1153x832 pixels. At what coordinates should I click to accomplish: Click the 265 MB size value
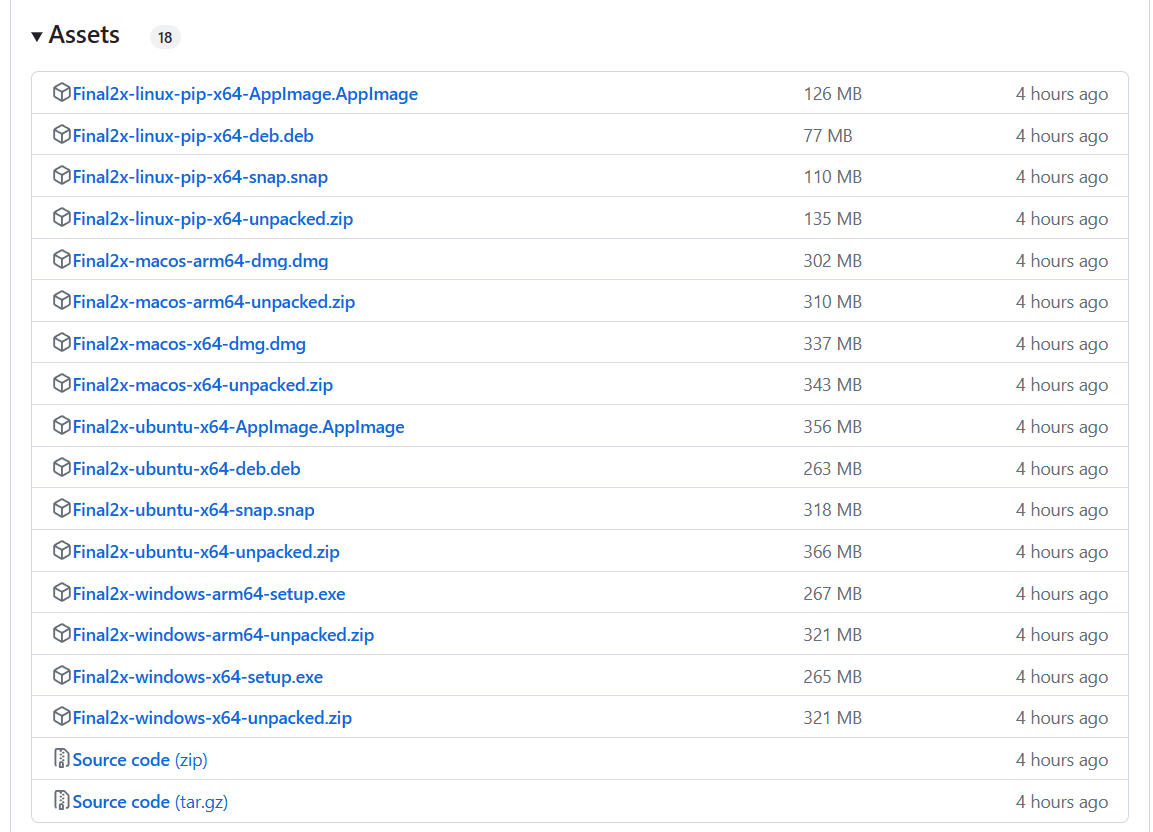click(832, 678)
